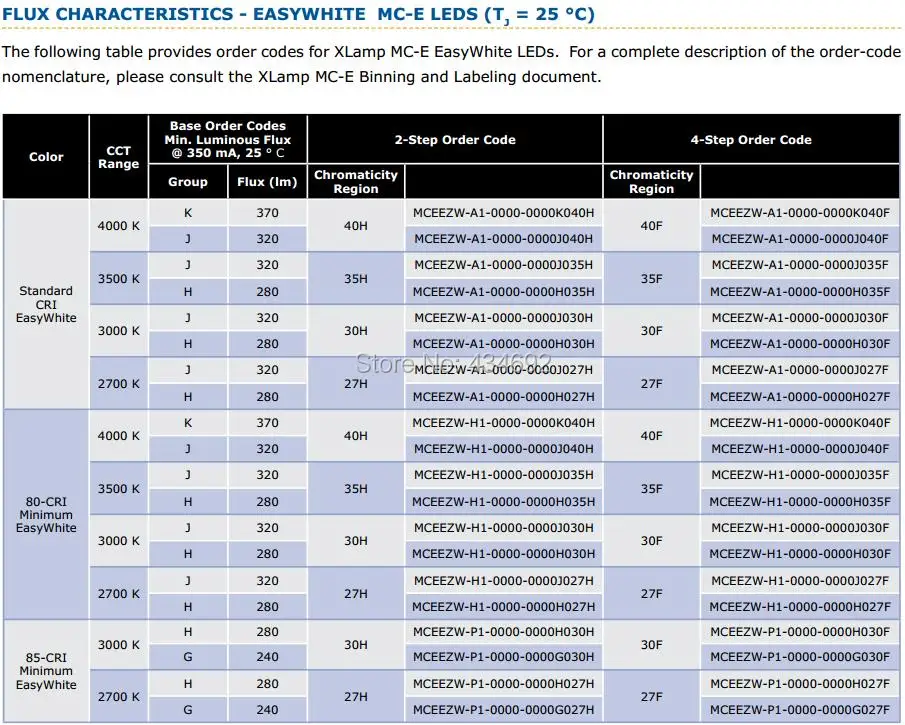Screen dimensions: 905x725
Task: Click the 3500 K cell under 80-CRI Minimum
Action: 118,489
